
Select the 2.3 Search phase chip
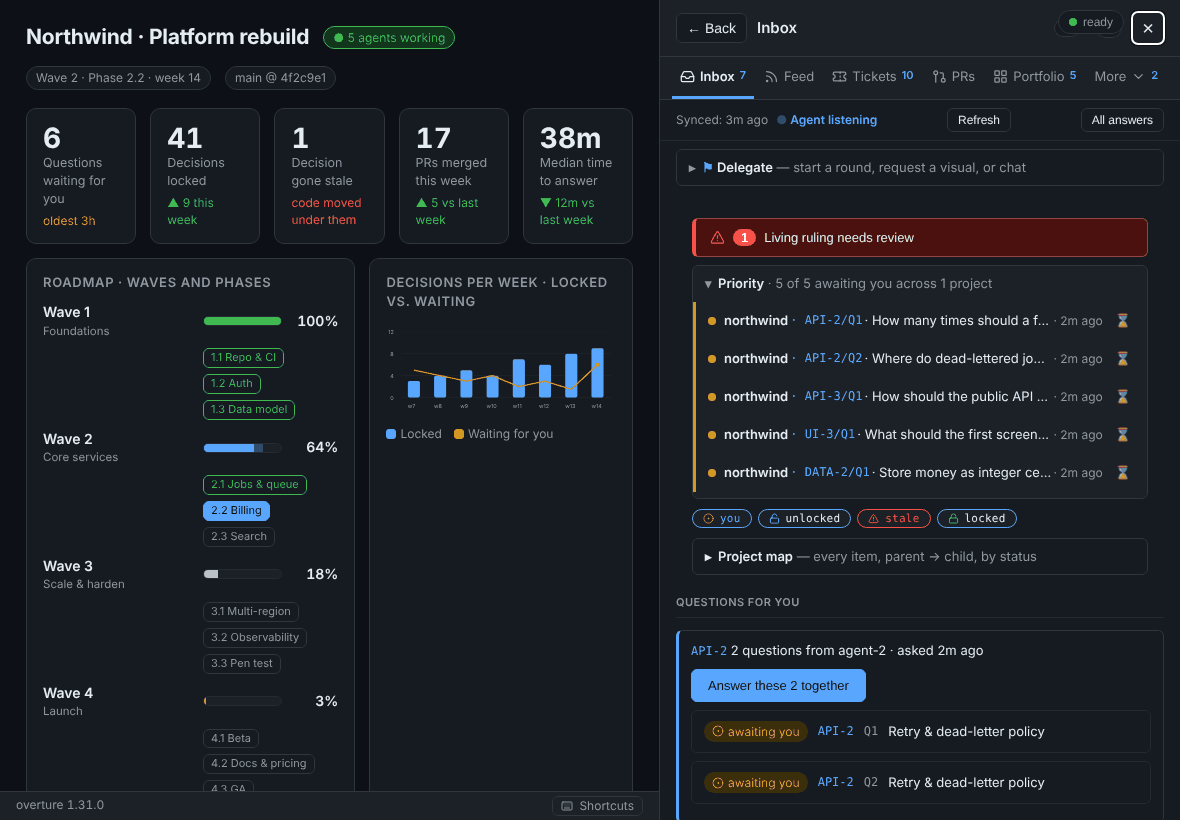pyautogui.click(x=239, y=536)
